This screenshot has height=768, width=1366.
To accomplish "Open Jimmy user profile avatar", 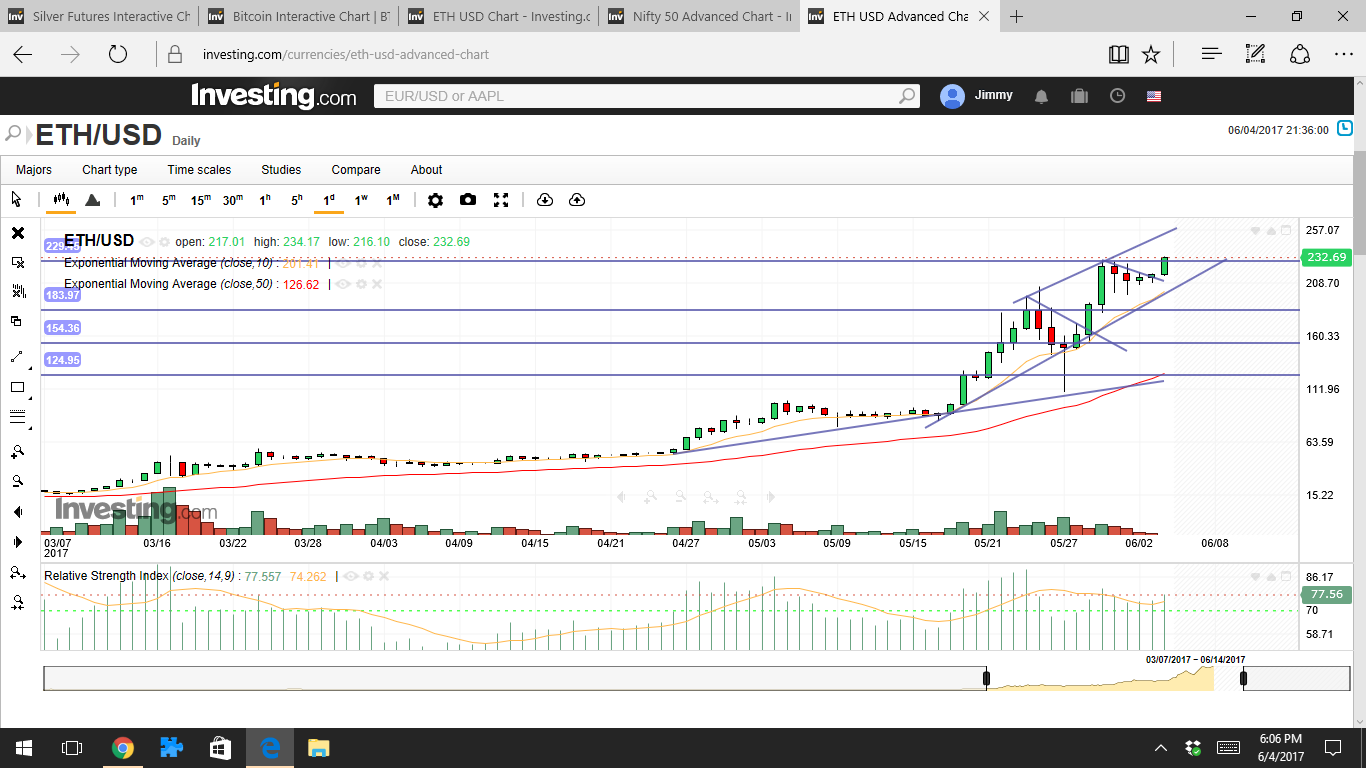I will (953, 96).
